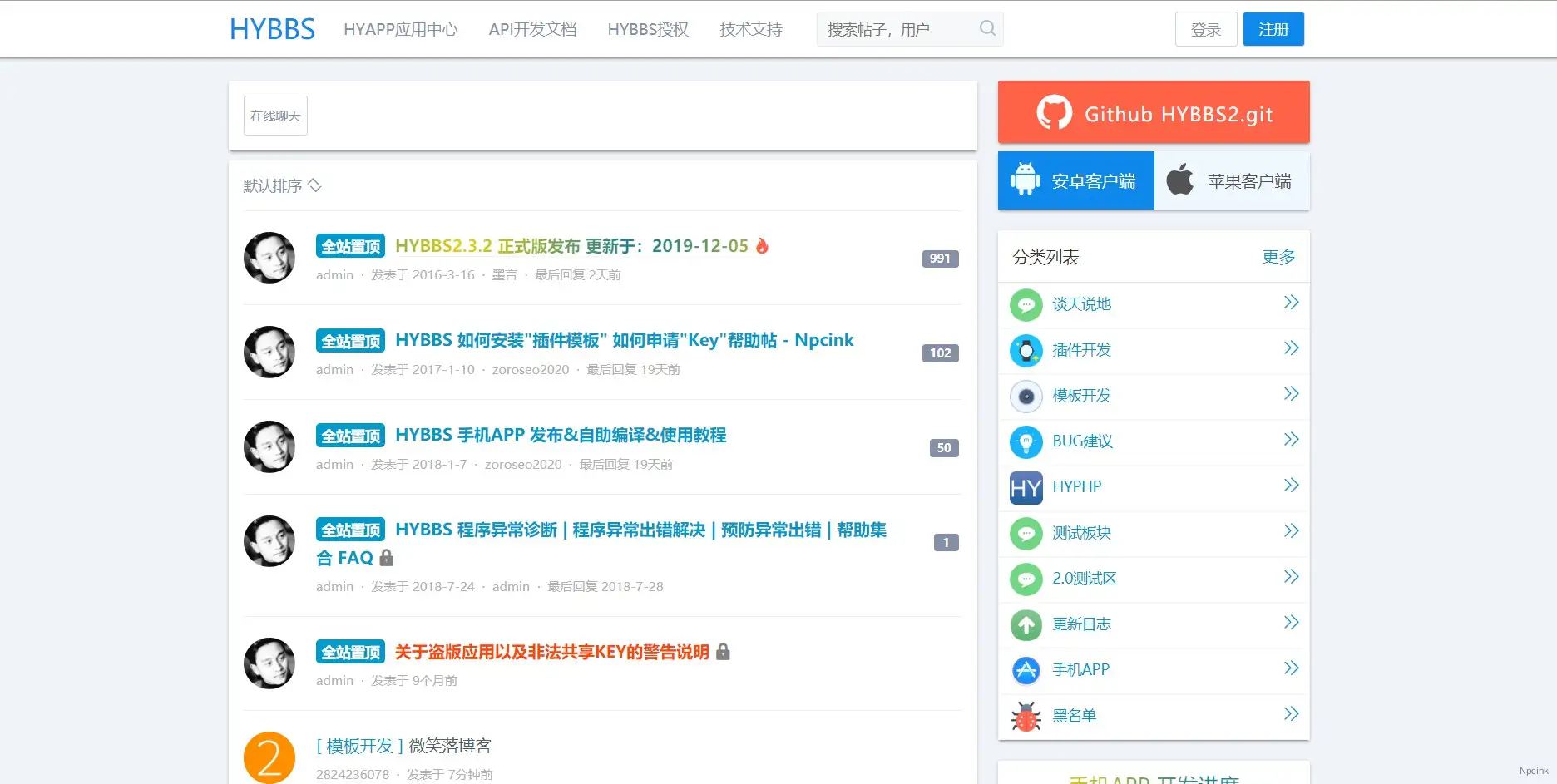Open the 在线聊天 chat button
Screen dimensions: 1557x784
point(275,116)
